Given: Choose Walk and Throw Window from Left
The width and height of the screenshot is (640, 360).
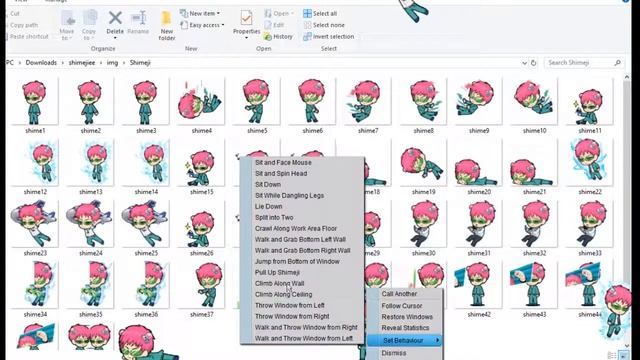Looking at the screenshot, I should coord(304,338).
